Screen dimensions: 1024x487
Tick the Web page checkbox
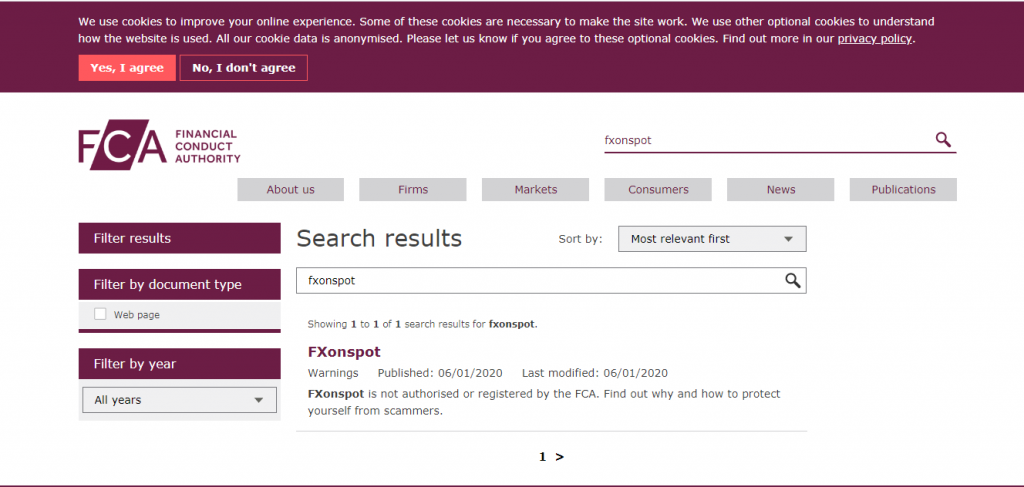tap(100, 315)
